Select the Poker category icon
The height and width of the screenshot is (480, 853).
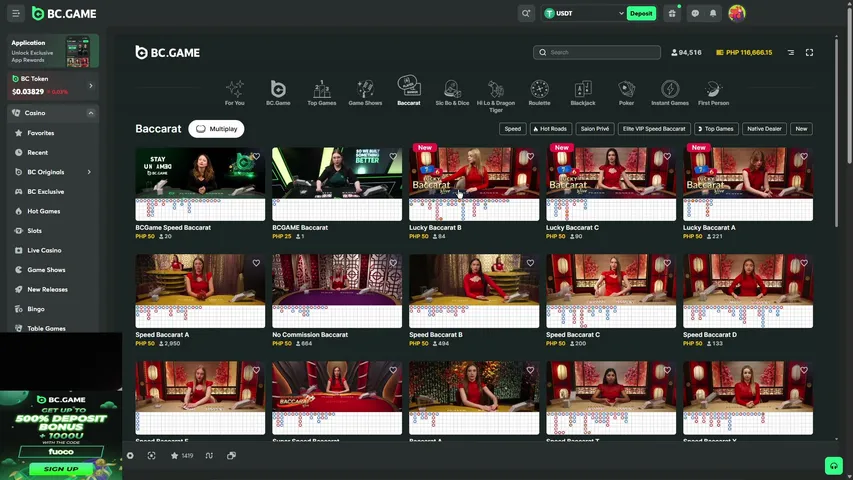point(626,93)
